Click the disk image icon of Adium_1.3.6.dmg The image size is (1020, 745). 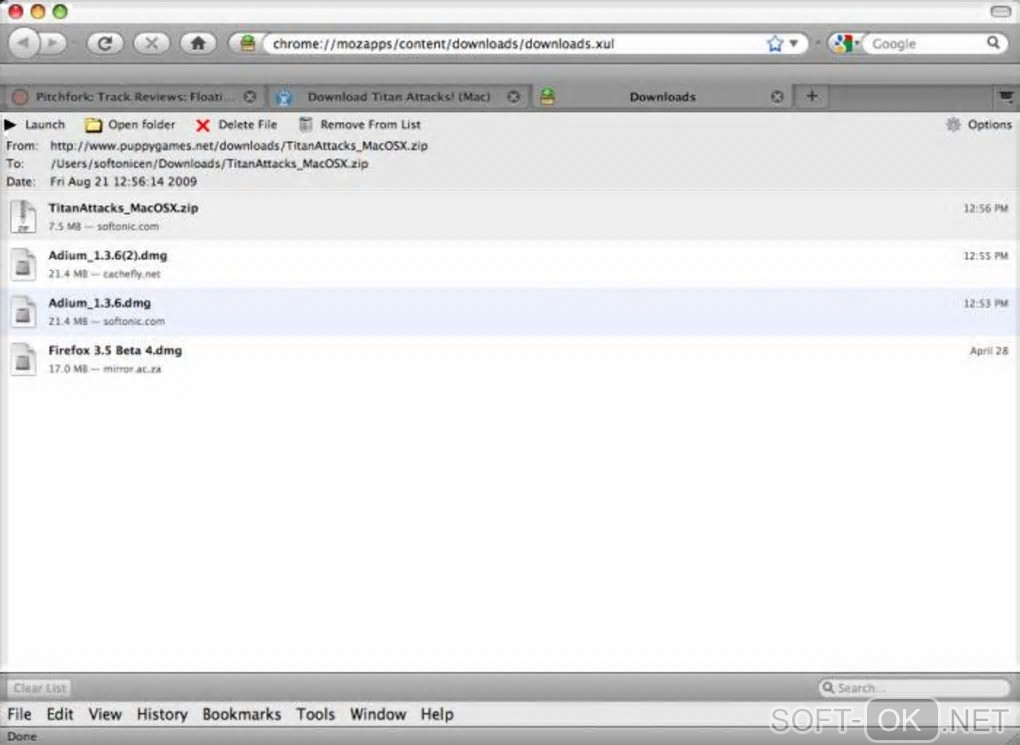(23, 312)
